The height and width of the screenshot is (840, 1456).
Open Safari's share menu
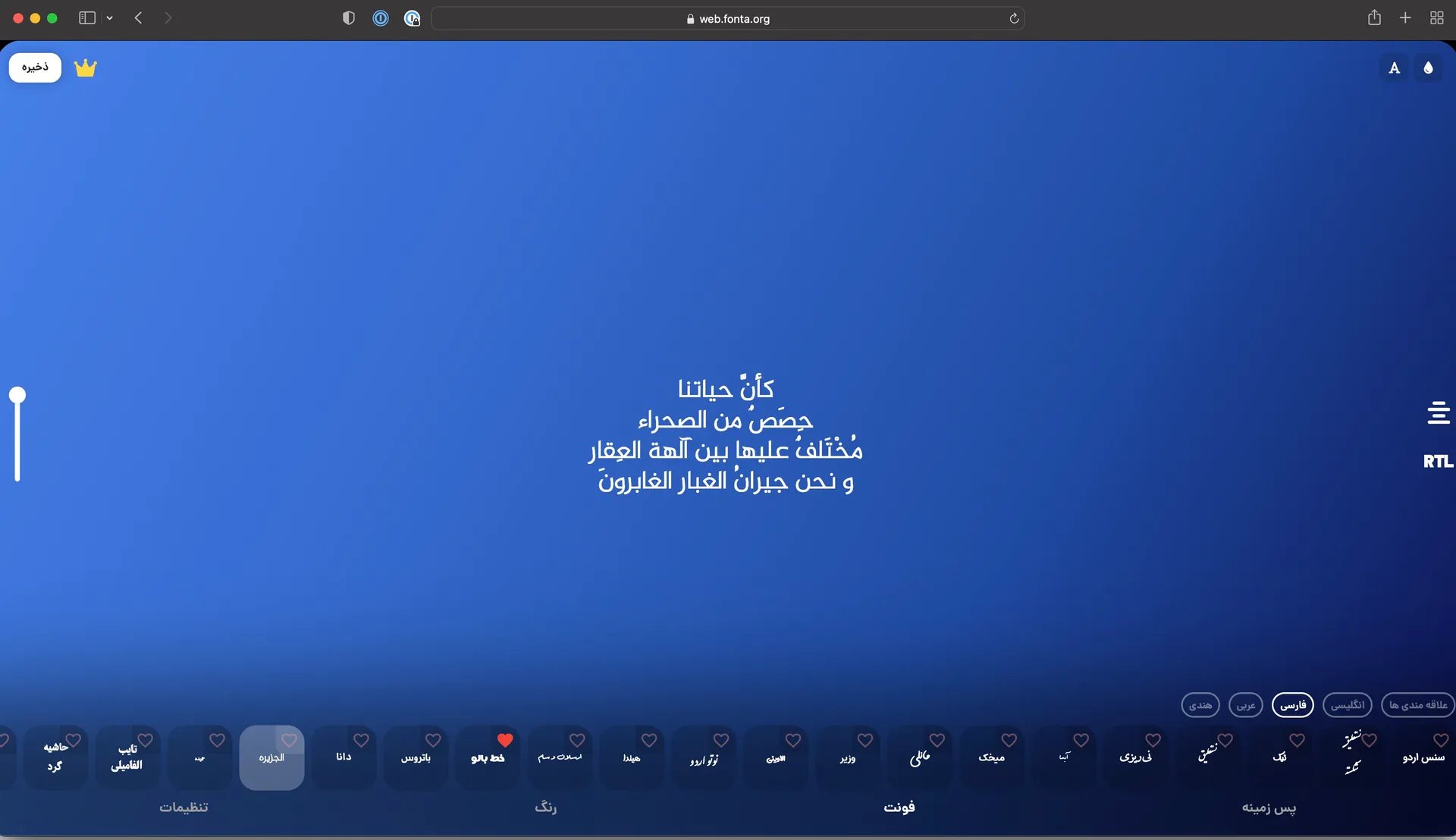click(1374, 18)
